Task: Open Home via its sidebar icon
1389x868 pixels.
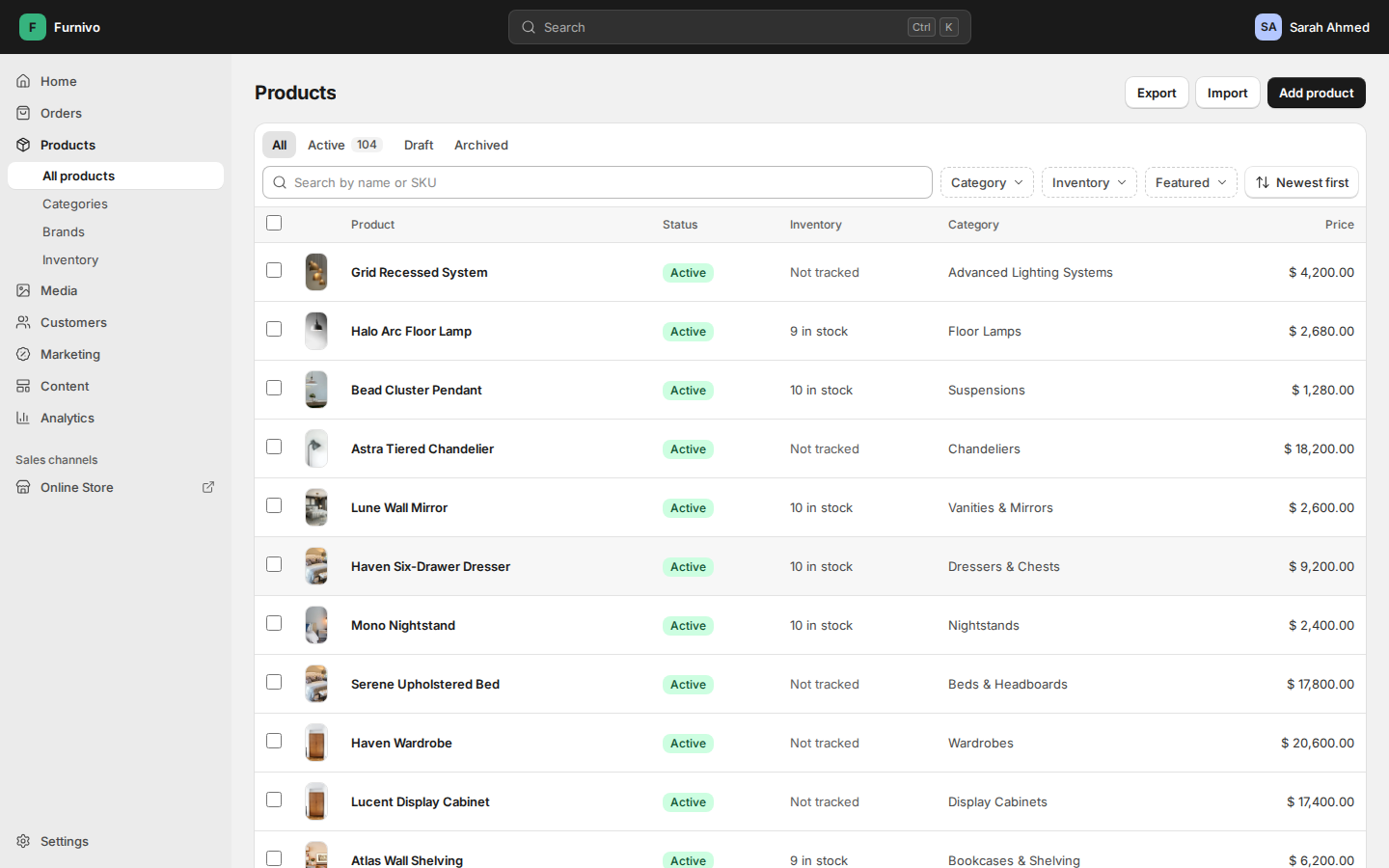Action: coord(23,81)
